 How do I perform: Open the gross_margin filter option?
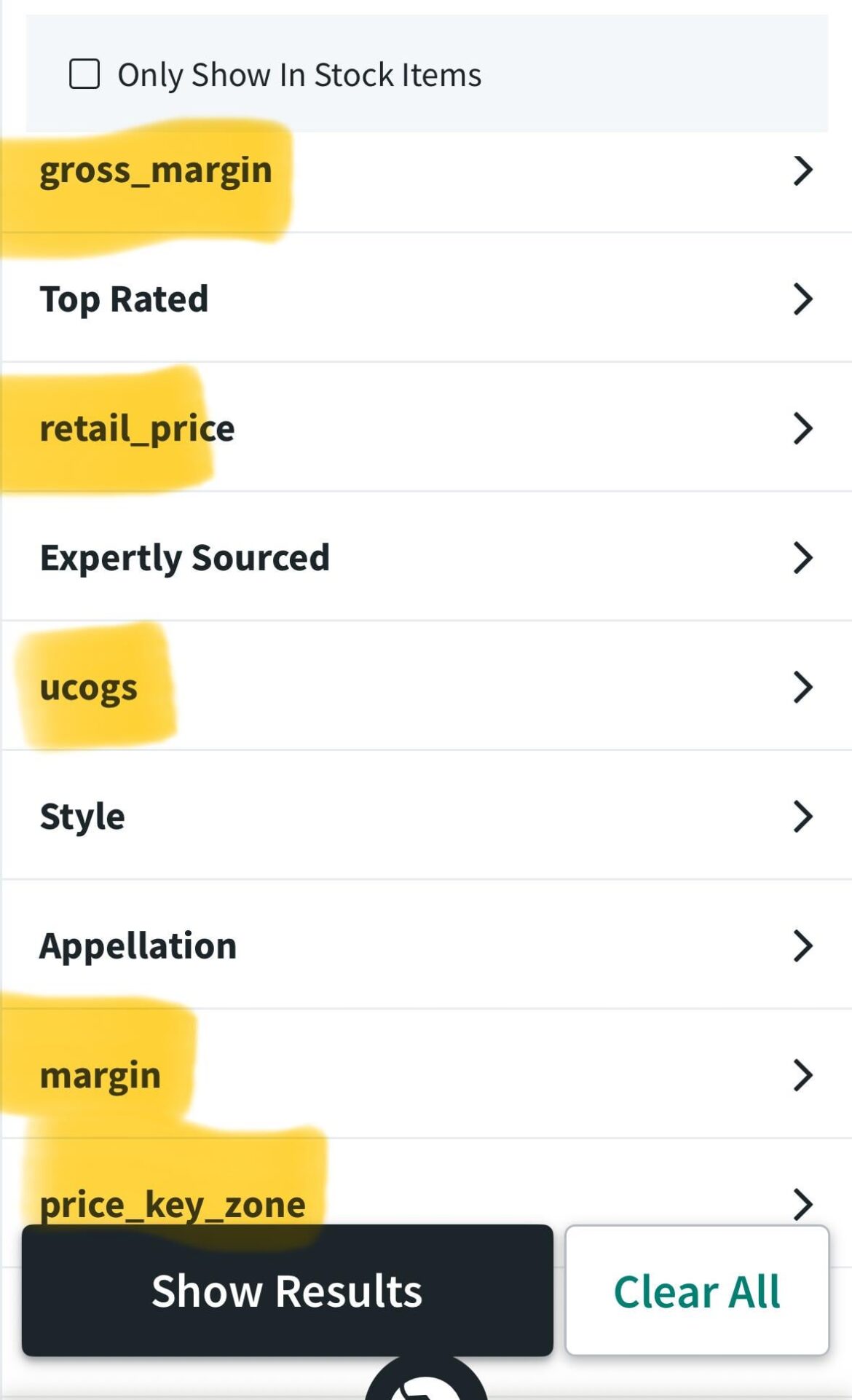click(x=156, y=170)
